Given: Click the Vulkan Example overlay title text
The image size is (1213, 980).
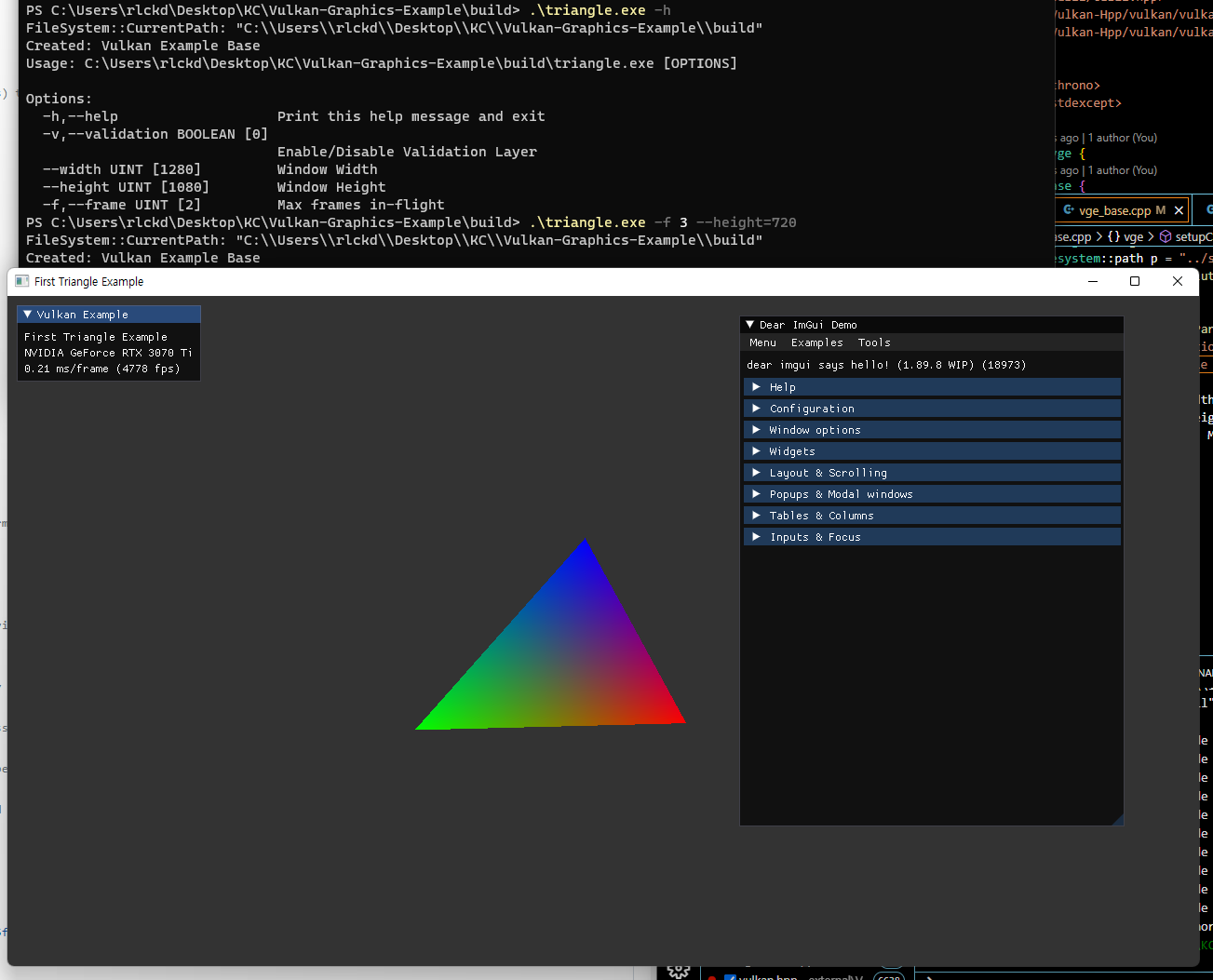Looking at the screenshot, I should pyautogui.click(x=83, y=315).
